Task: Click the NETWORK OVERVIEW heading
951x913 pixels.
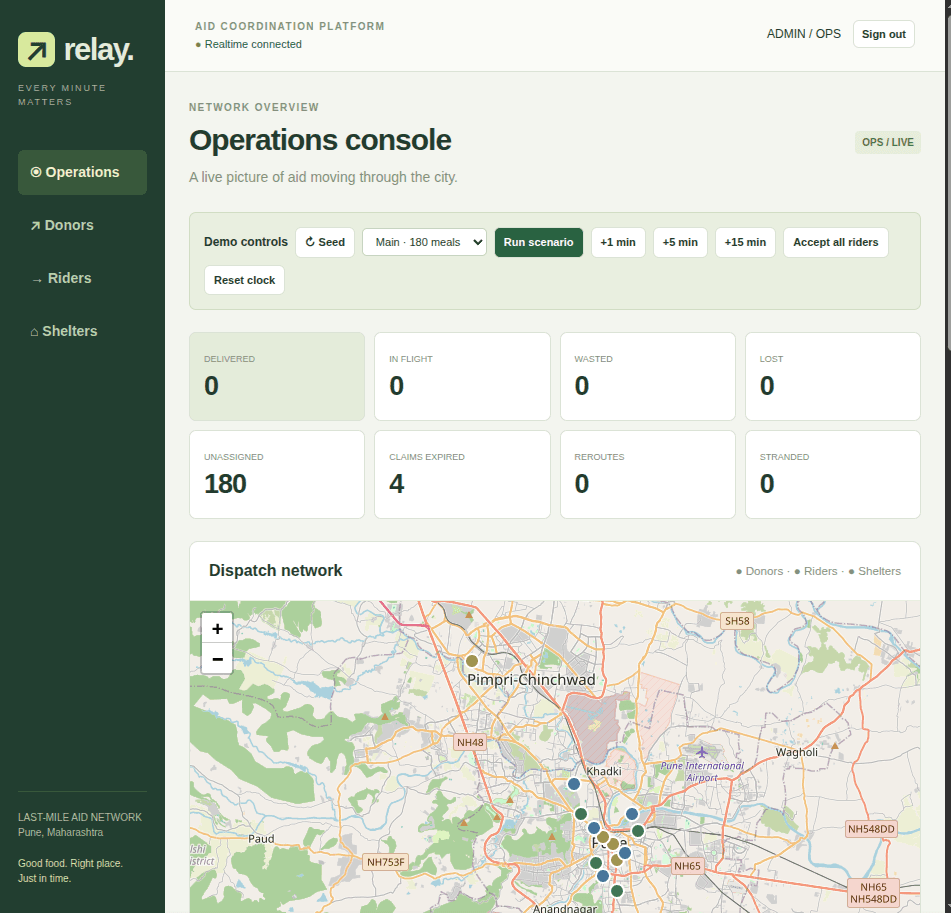Action: pyautogui.click(x=254, y=107)
